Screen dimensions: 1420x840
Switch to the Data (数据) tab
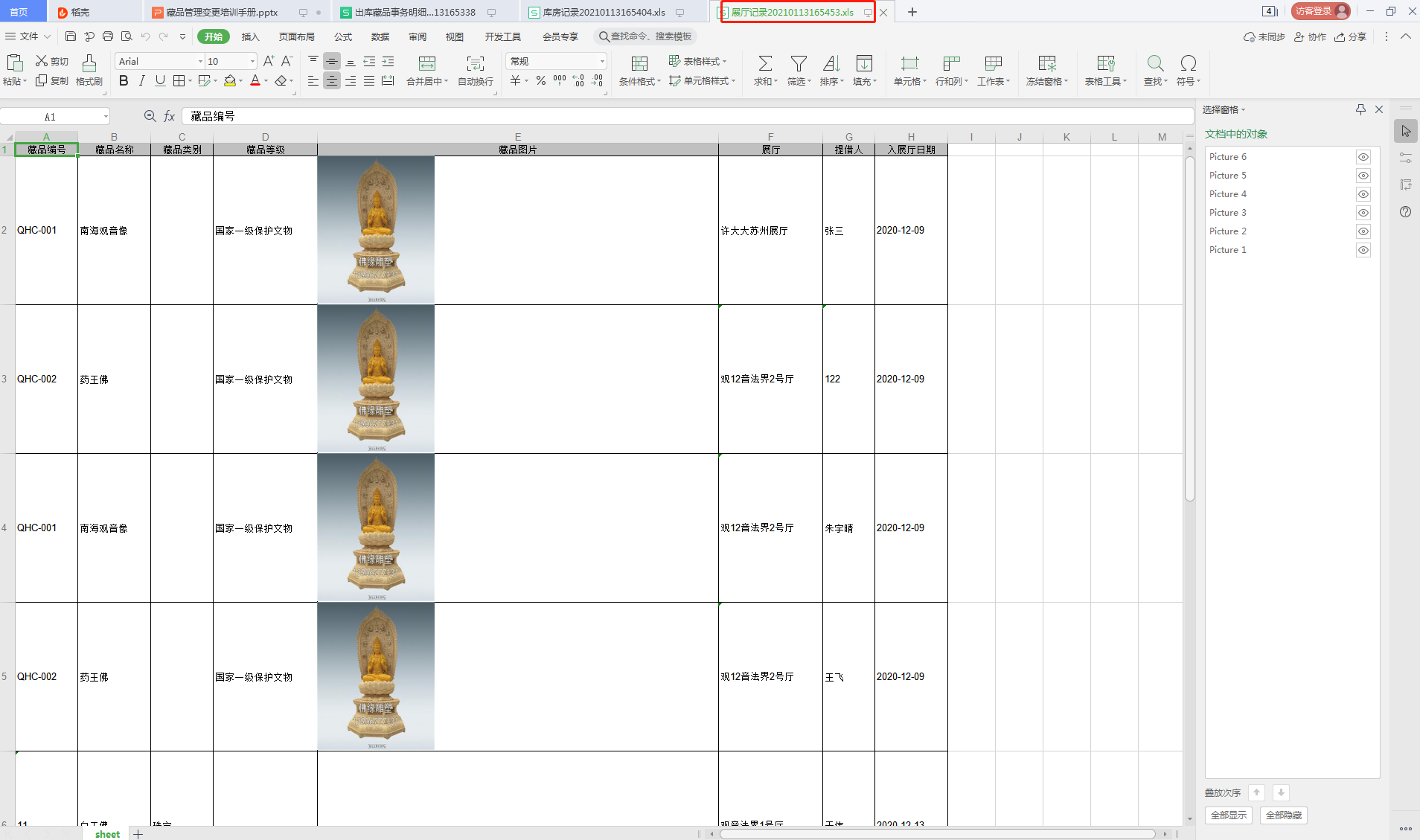(380, 36)
